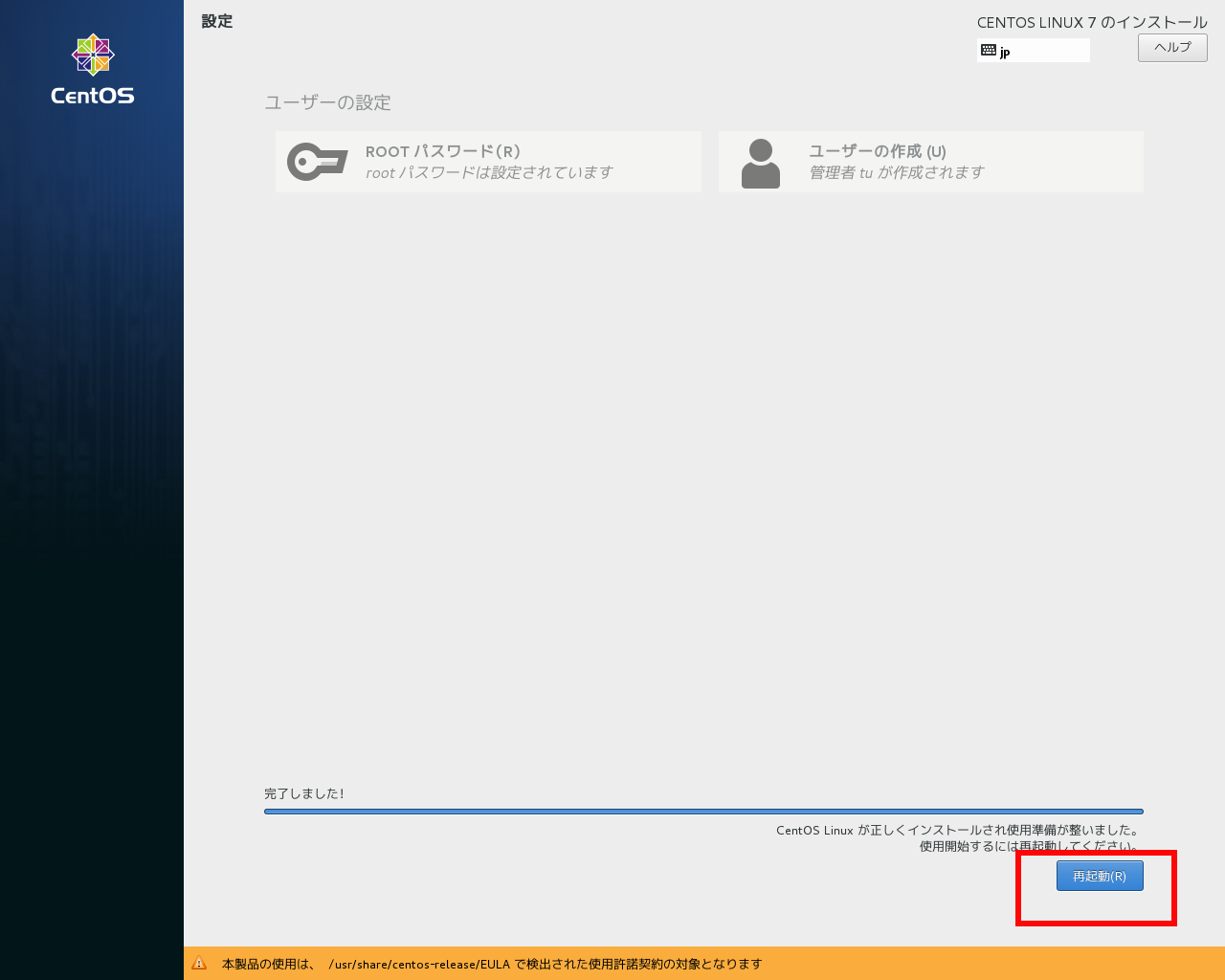Screen dimensions: 1225x980
Task: Open the ユーザーの作成 (U) setting title
Action: tap(877, 151)
